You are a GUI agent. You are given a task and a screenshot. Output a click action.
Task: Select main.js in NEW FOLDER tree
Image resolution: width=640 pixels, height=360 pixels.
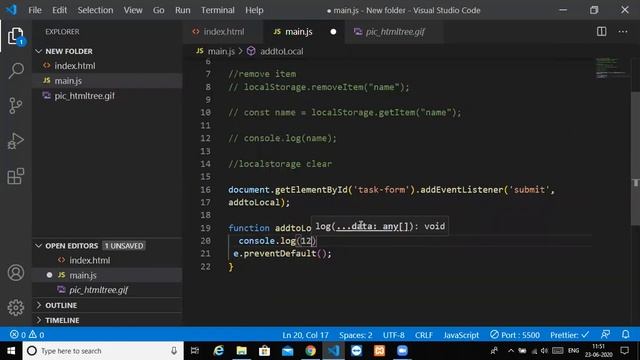click(107, 81)
